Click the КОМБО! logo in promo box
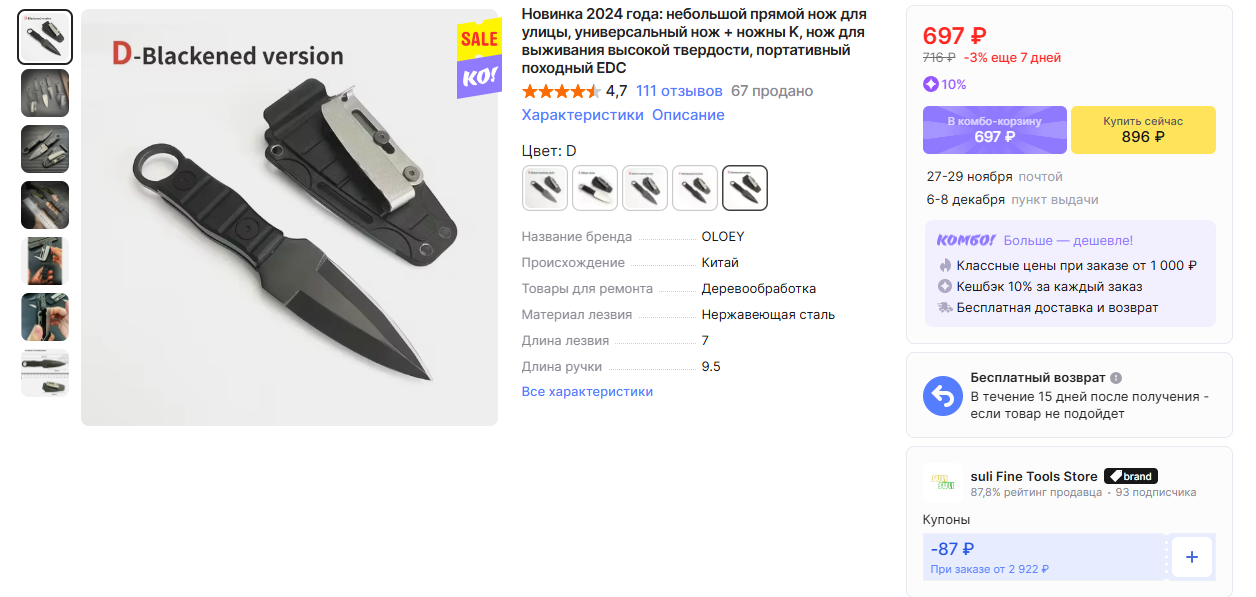The width and height of the screenshot is (1256, 597). coord(965,241)
